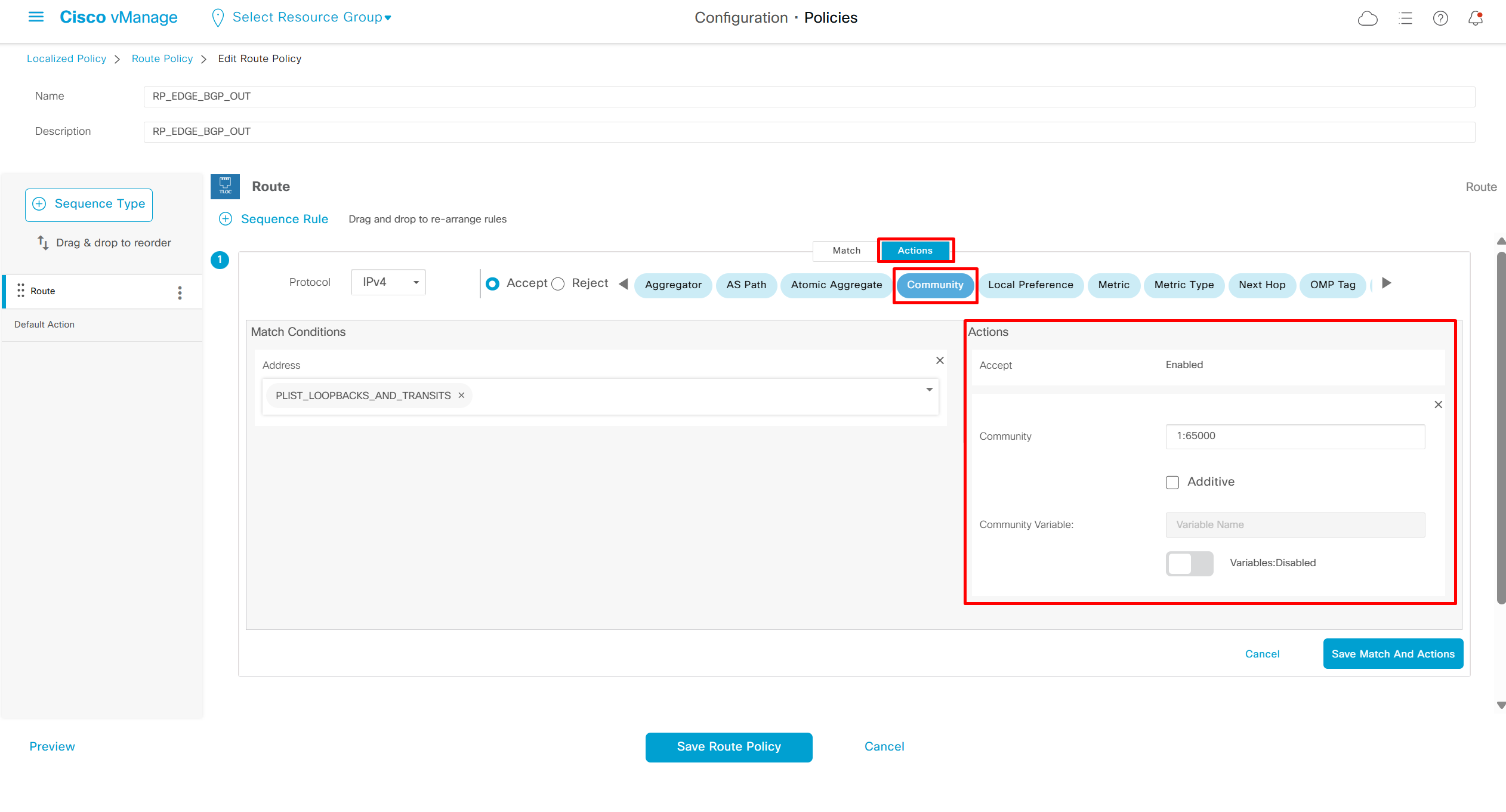Image resolution: width=1506 pixels, height=812 pixels.
Task: Click the cloud status icon
Action: pos(1367,18)
